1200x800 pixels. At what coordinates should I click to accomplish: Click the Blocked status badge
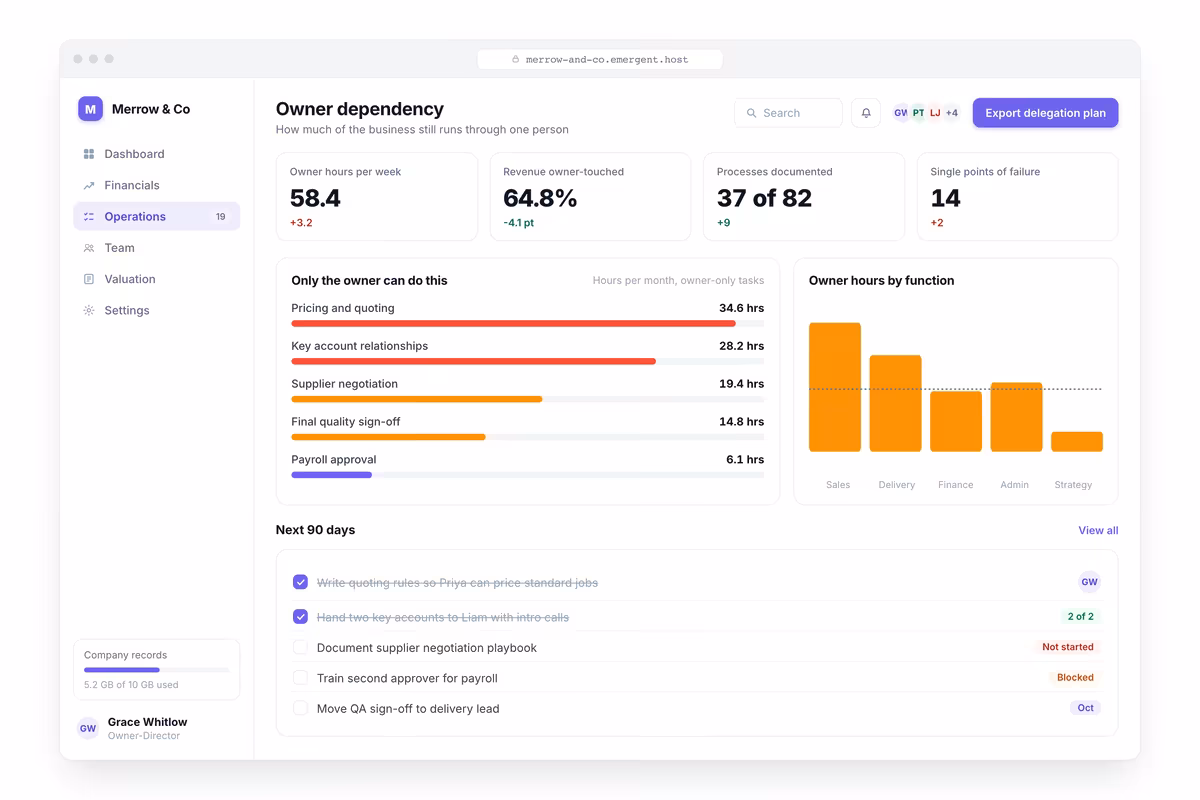(x=1075, y=677)
